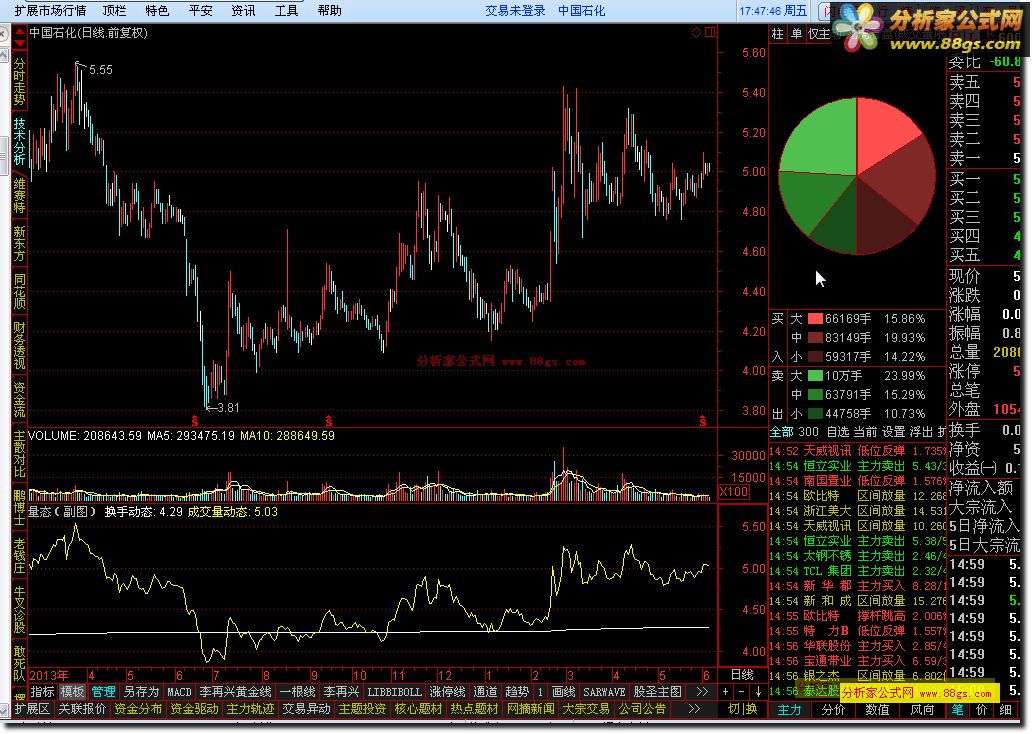Select the 技术分析 sidebar tab
This screenshot has height=734, width=1032.
[x=20, y=141]
